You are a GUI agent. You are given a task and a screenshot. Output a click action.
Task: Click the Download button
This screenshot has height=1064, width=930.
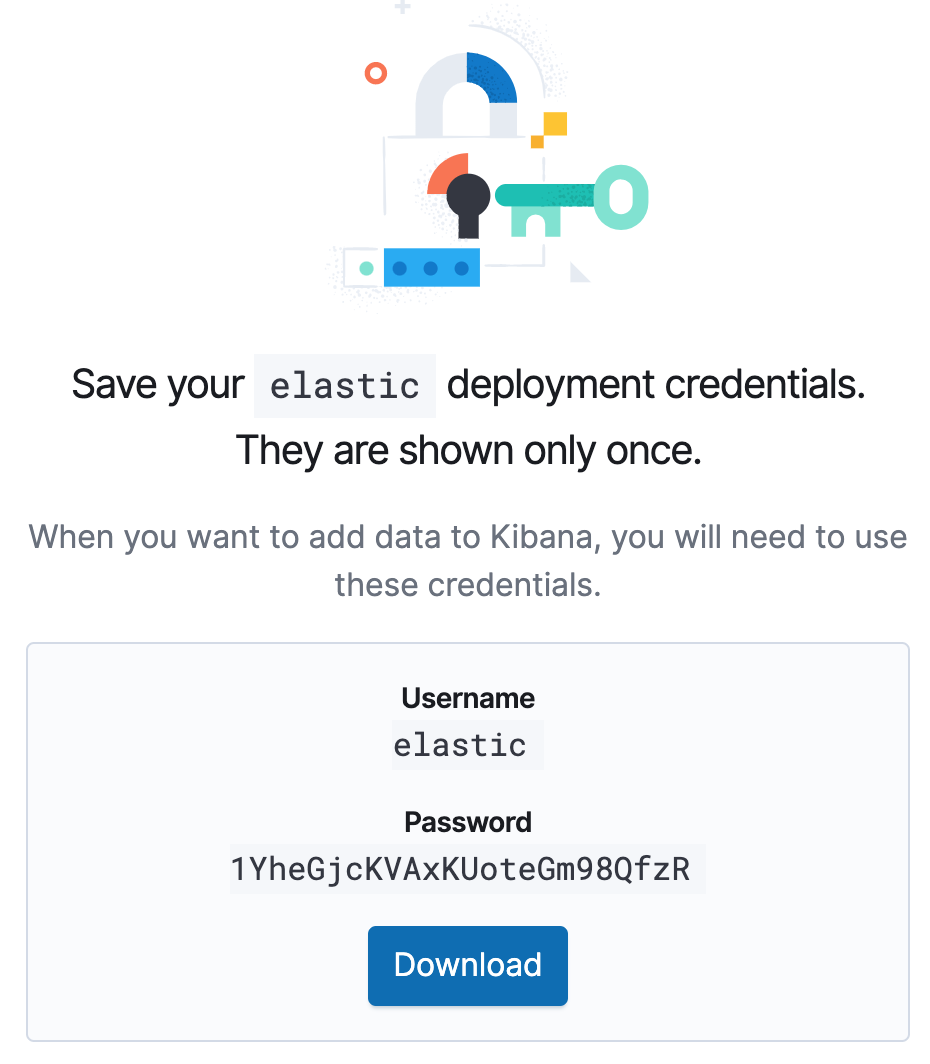pos(468,965)
